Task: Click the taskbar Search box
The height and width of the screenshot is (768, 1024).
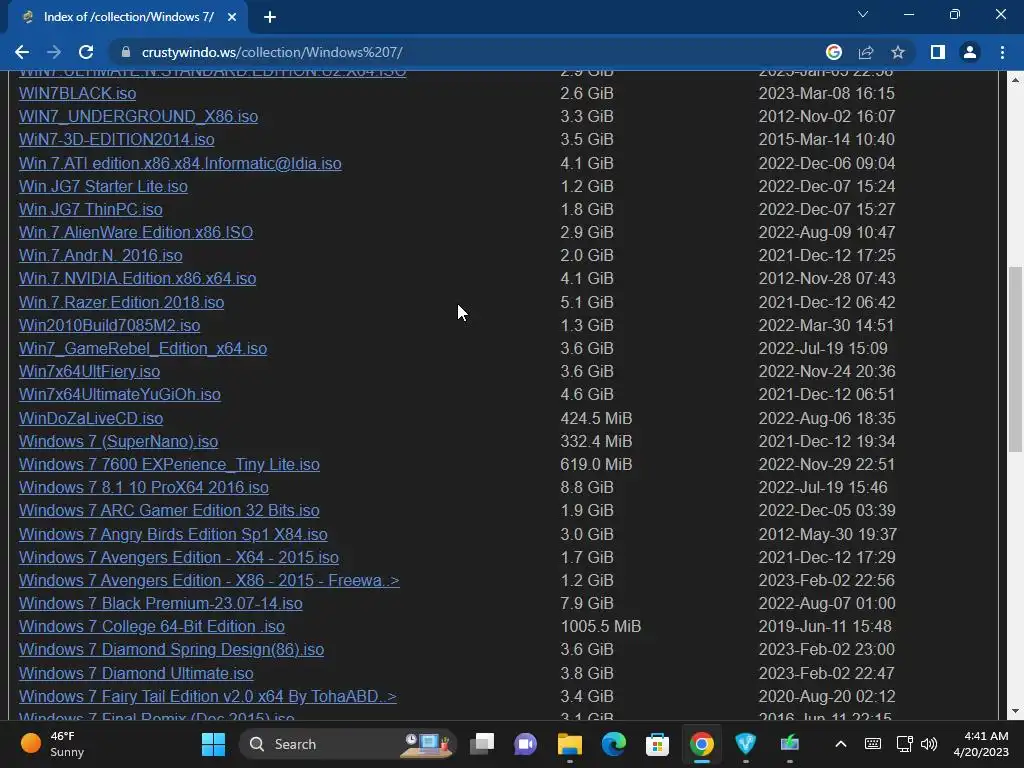Action: [347, 744]
